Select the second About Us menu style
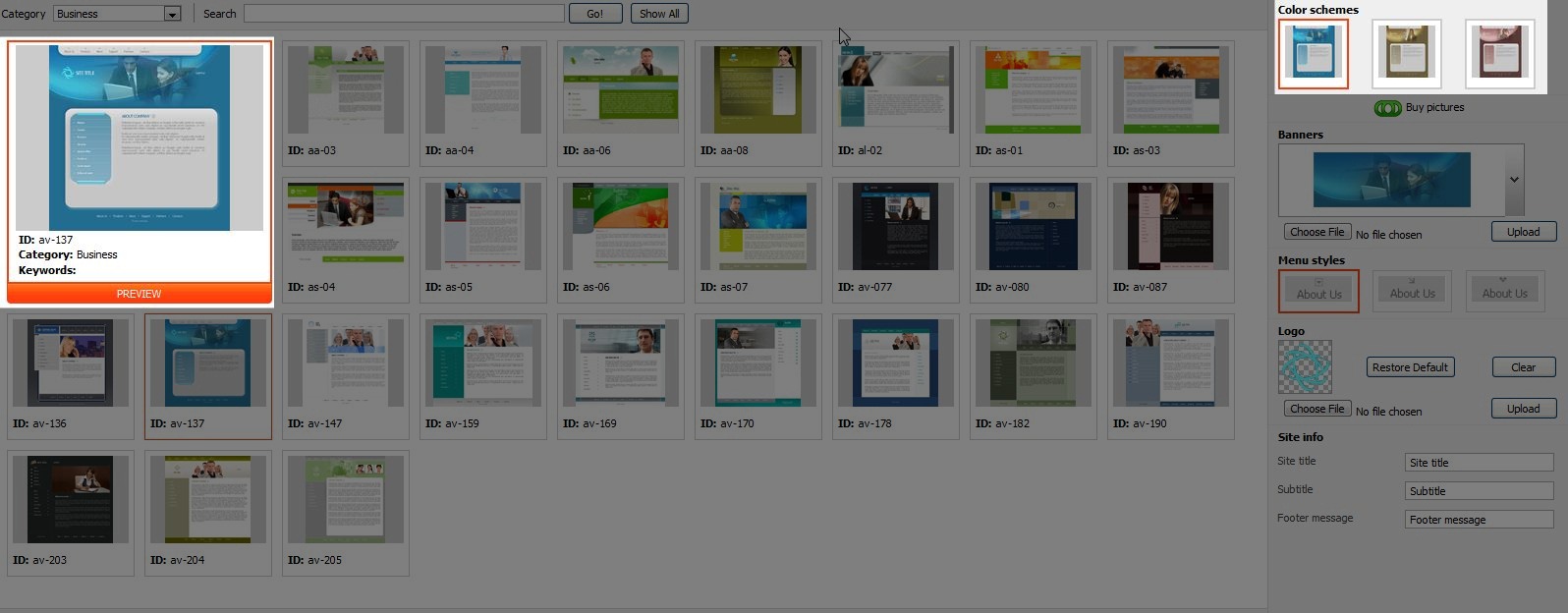 click(1412, 291)
